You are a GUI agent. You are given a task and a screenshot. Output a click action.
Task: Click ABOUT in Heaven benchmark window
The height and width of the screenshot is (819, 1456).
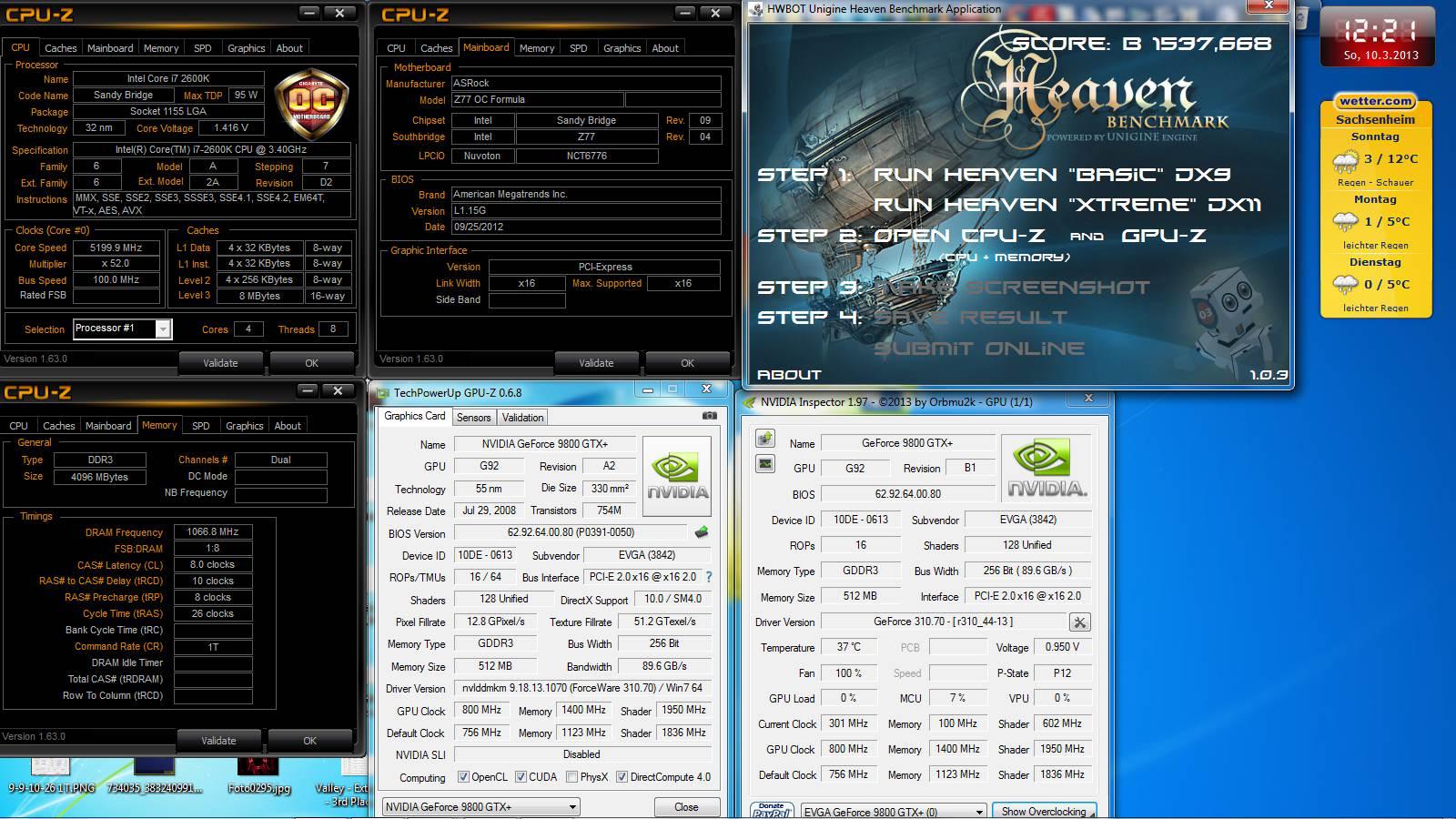pos(789,374)
